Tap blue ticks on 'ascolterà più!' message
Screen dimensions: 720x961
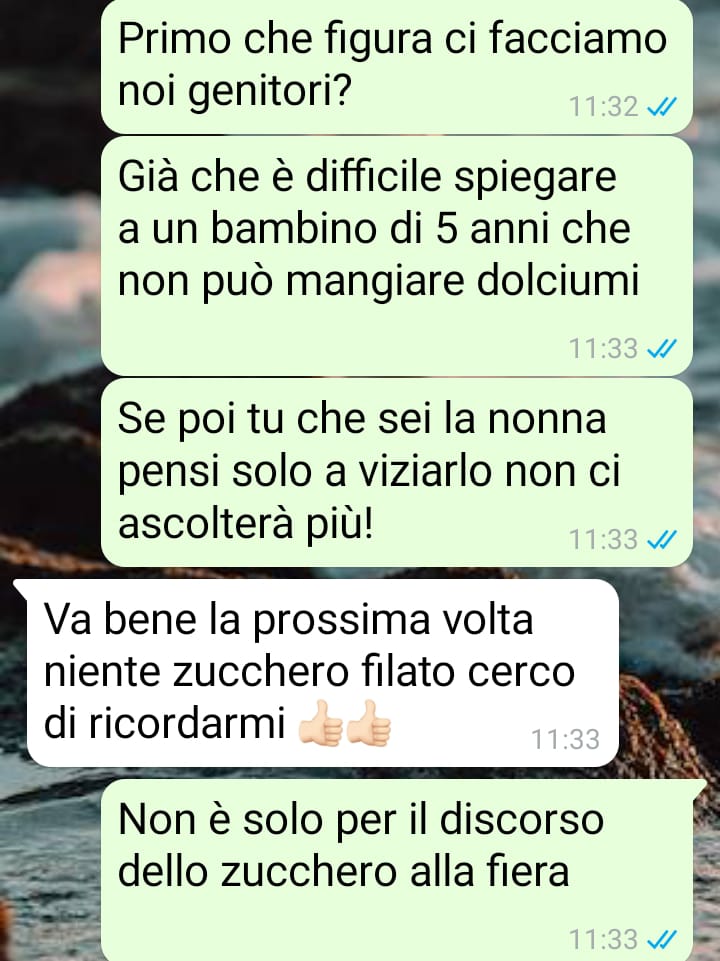(x=661, y=539)
